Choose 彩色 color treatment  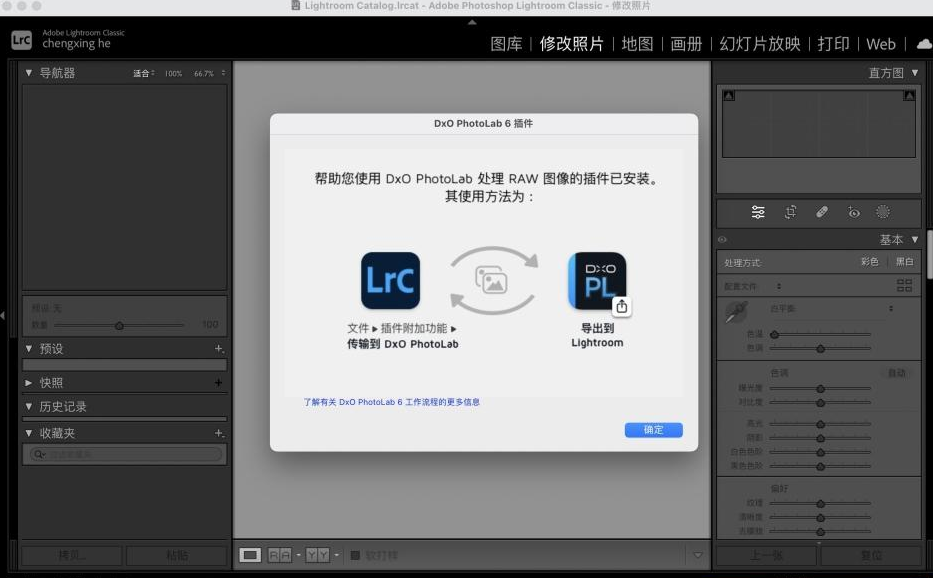(x=869, y=262)
